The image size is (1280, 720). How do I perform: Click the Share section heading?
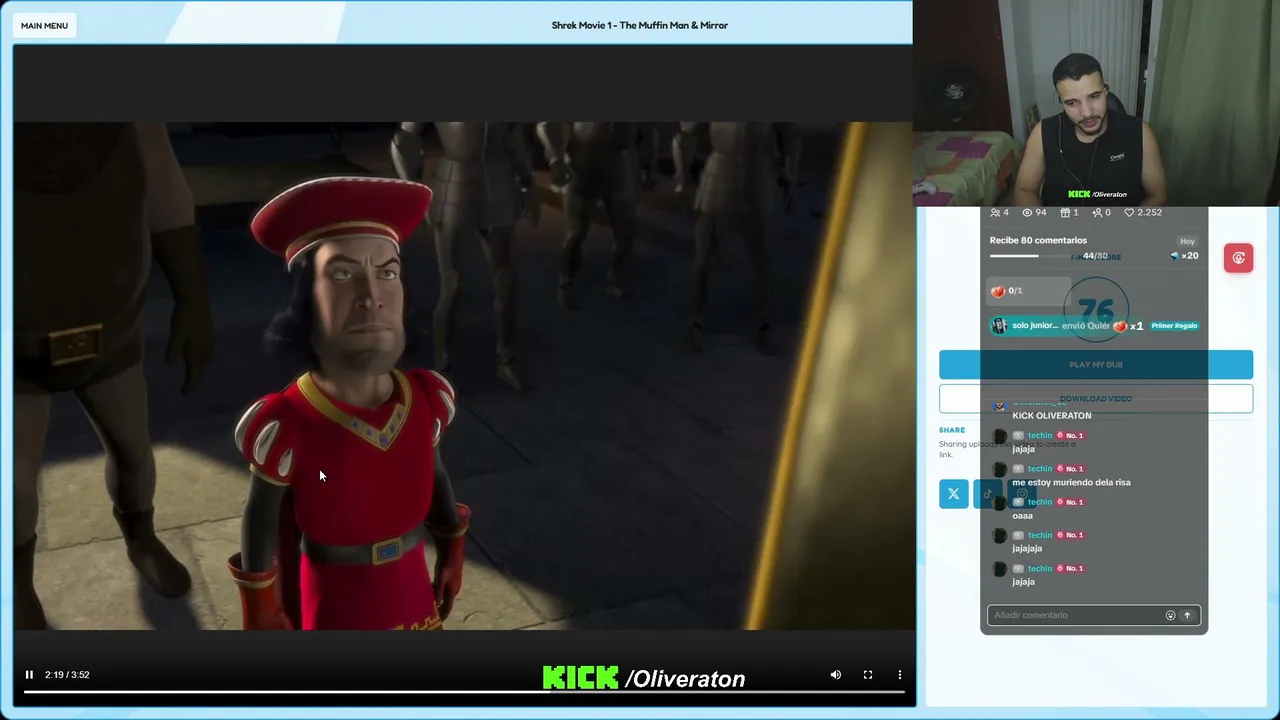click(x=952, y=430)
